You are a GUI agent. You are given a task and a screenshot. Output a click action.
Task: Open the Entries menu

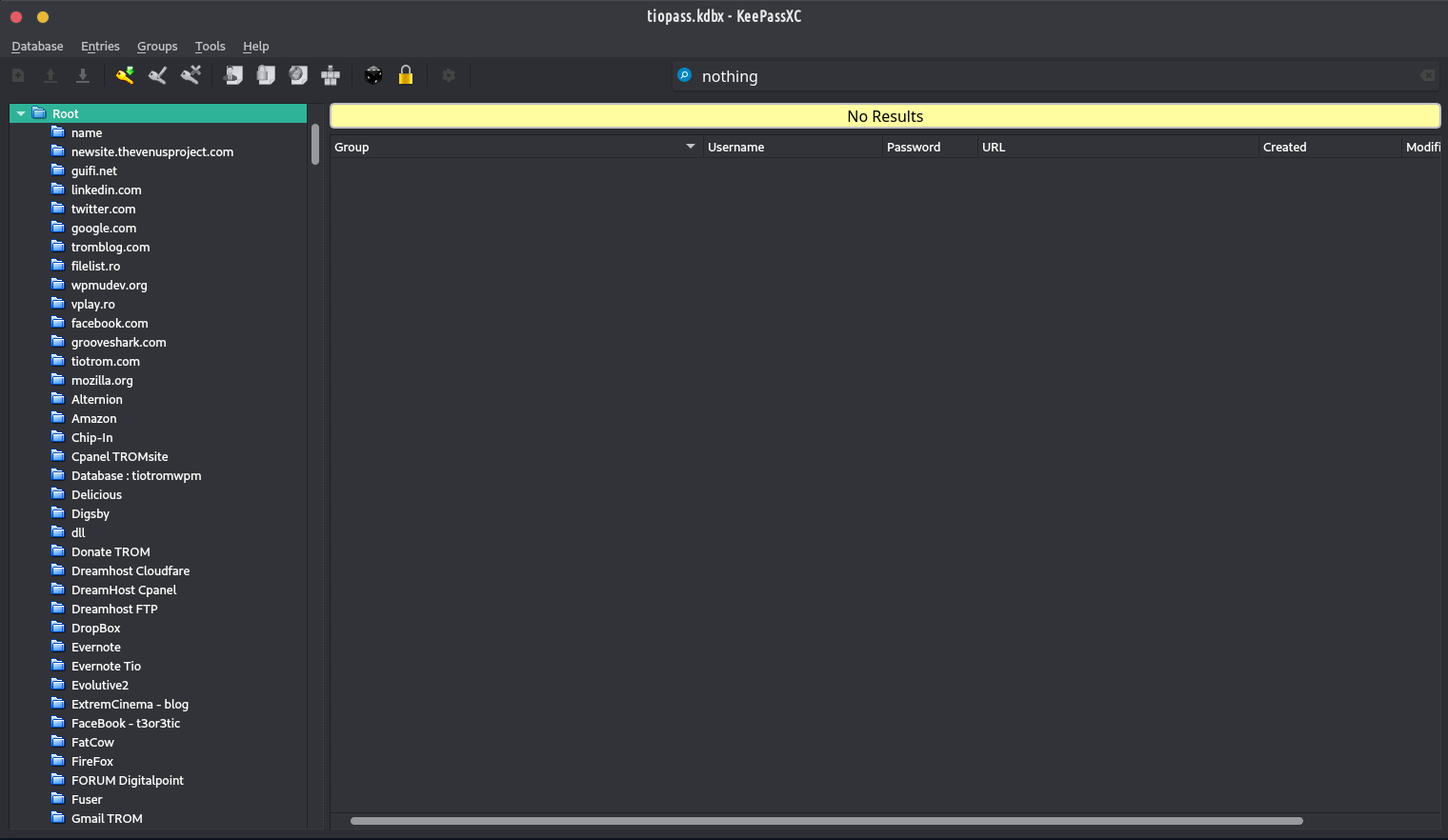100,46
